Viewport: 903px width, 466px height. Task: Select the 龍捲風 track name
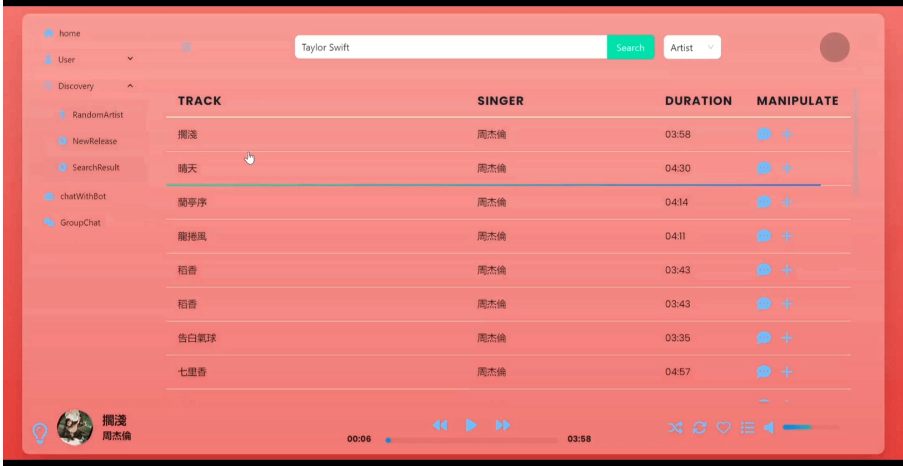[x=192, y=236]
